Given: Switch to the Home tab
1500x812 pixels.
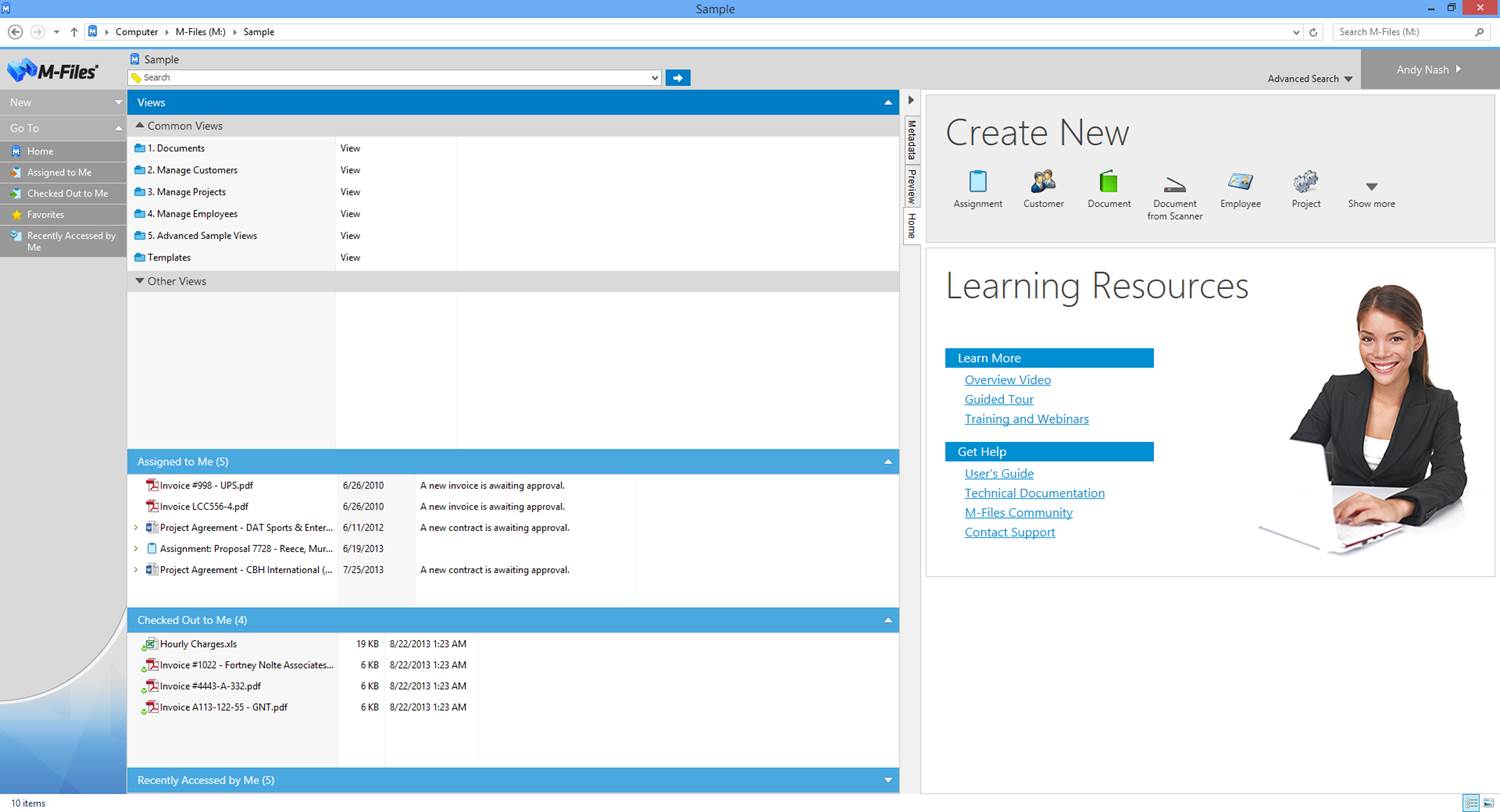Looking at the screenshot, I should 911,225.
